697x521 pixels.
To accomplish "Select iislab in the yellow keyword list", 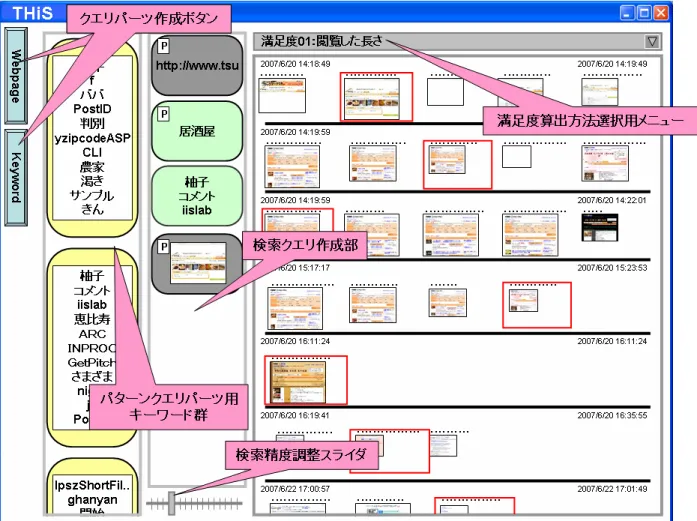I will [x=92, y=305].
